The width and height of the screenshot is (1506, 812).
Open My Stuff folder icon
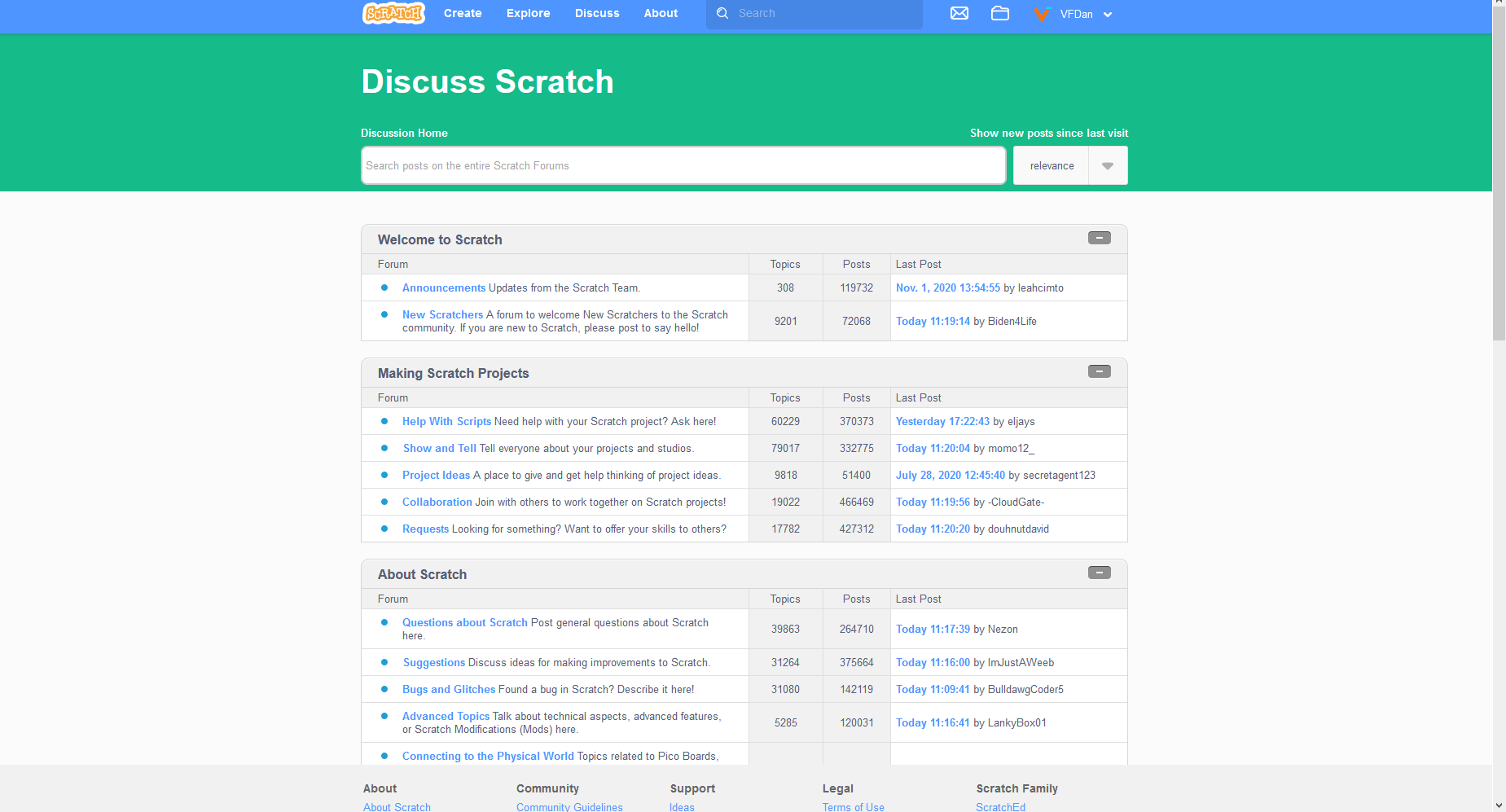(x=1000, y=13)
